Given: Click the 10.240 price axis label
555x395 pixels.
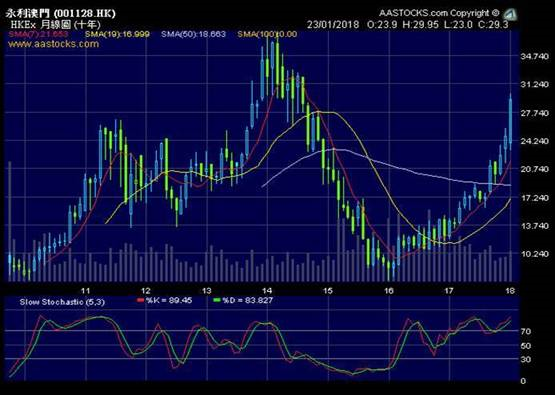Looking at the screenshot, I should (534, 254).
